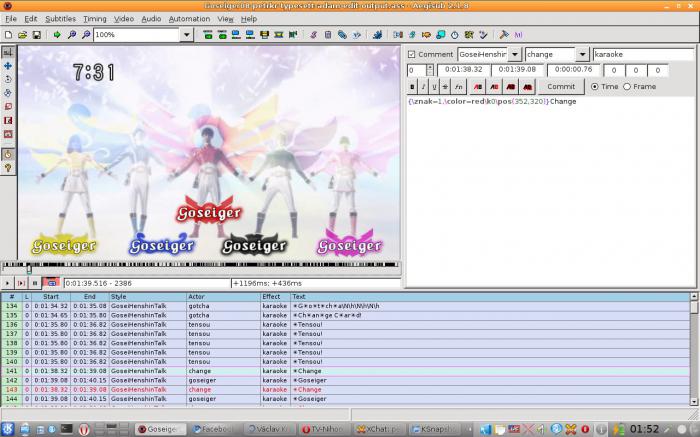Viewport: 700px width, 437px height.
Task: Save subtitles with the floppy disk icon
Action: click(37, 34)
